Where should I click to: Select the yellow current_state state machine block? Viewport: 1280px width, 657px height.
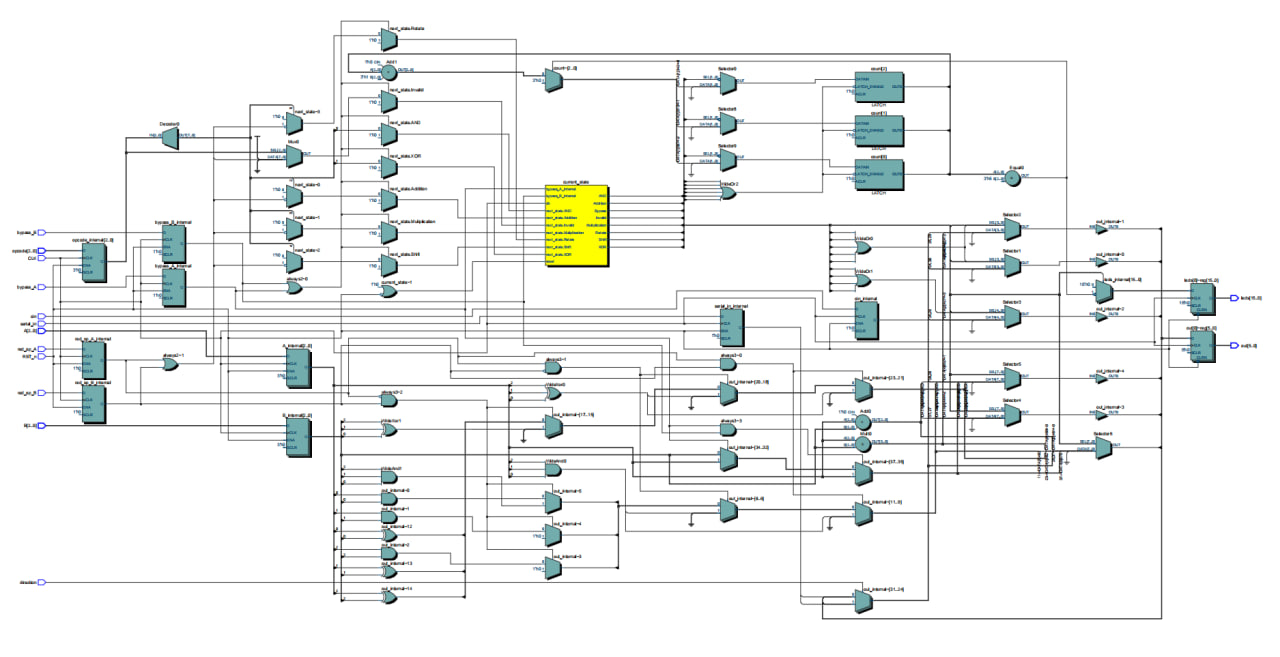pyautogui.click(x=578, y=225)
